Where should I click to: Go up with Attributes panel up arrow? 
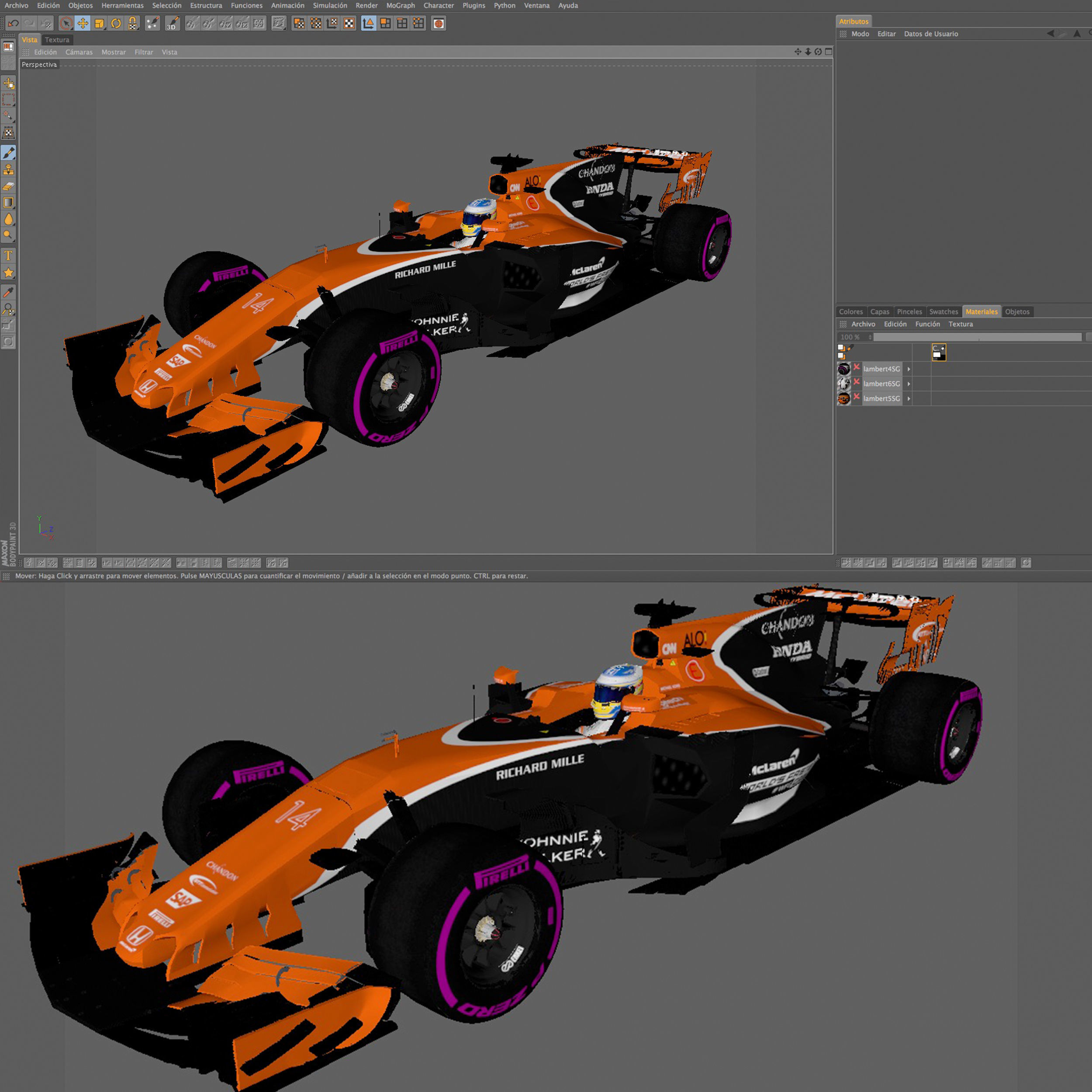[x=1077, y=34]
